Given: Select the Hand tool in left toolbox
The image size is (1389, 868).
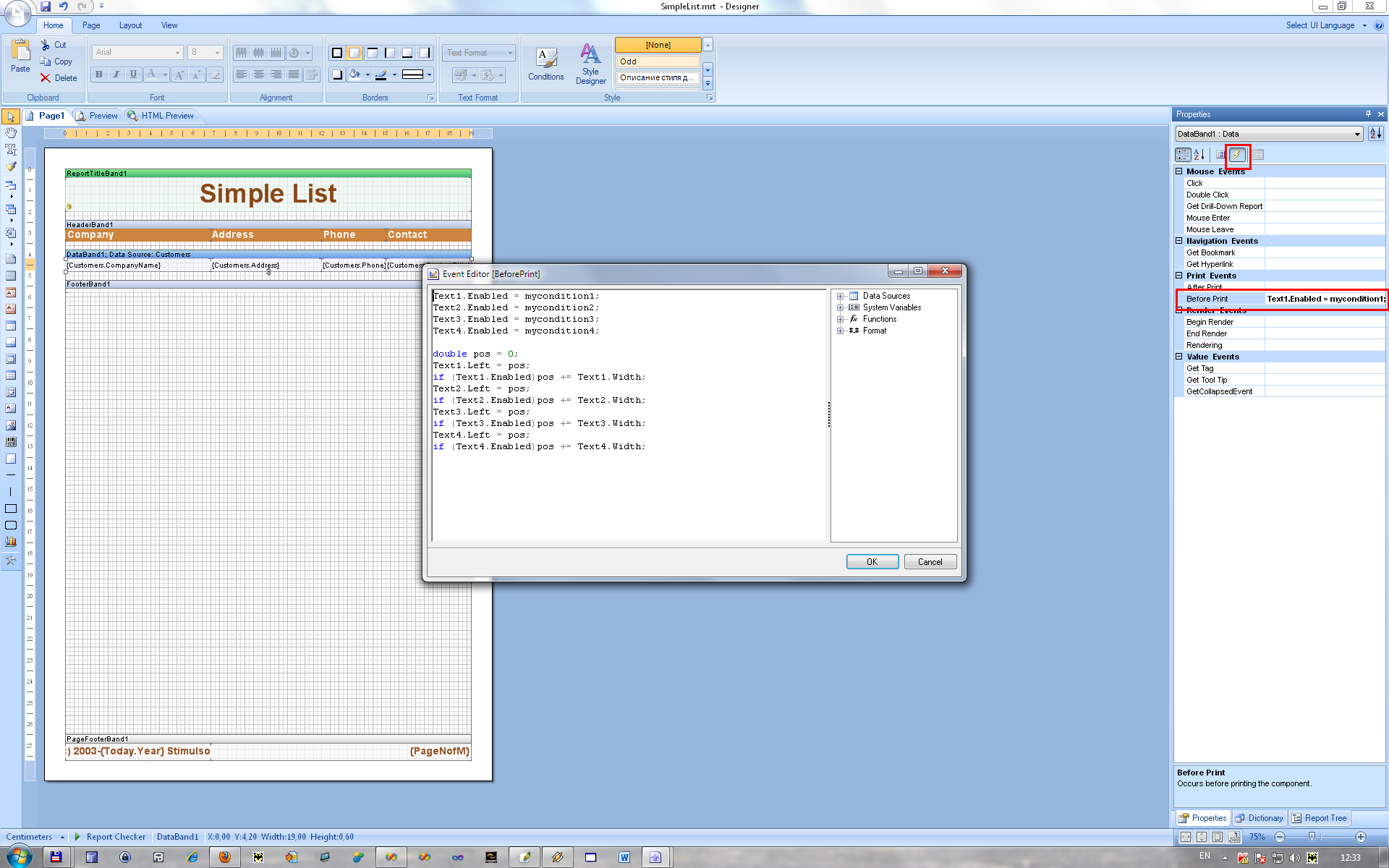Looking at the screenshot, I should tap(11, 133).
